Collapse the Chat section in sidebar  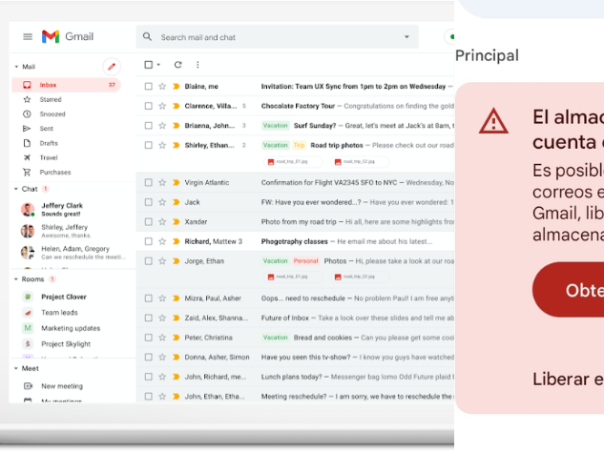15,189
